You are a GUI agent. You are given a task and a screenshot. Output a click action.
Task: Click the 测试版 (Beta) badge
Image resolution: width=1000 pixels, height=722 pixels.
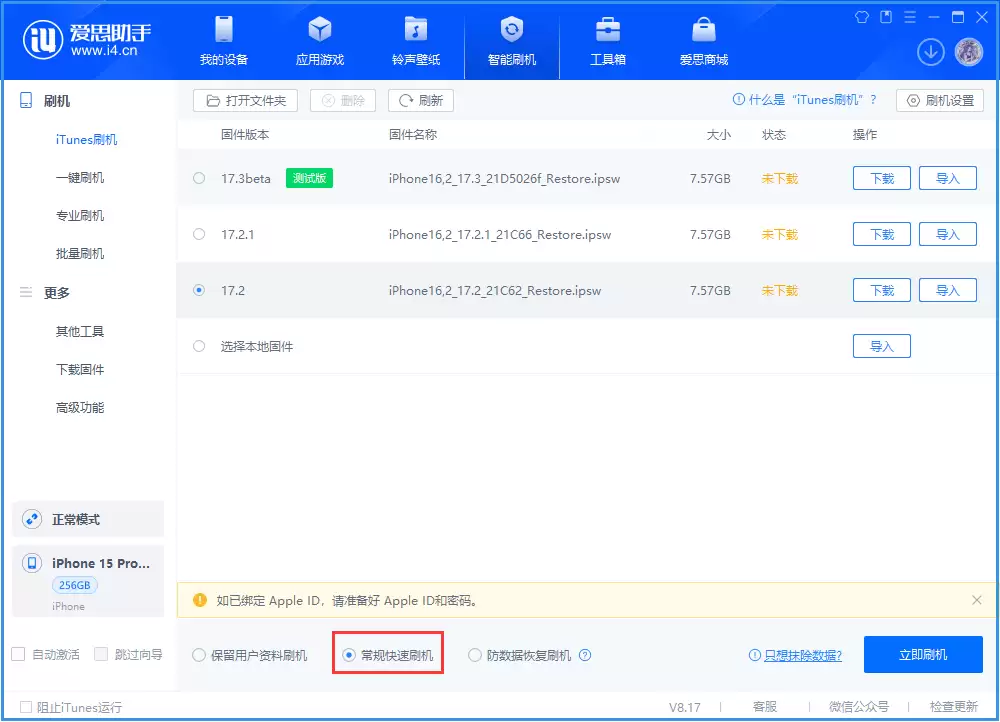[309, 178]
